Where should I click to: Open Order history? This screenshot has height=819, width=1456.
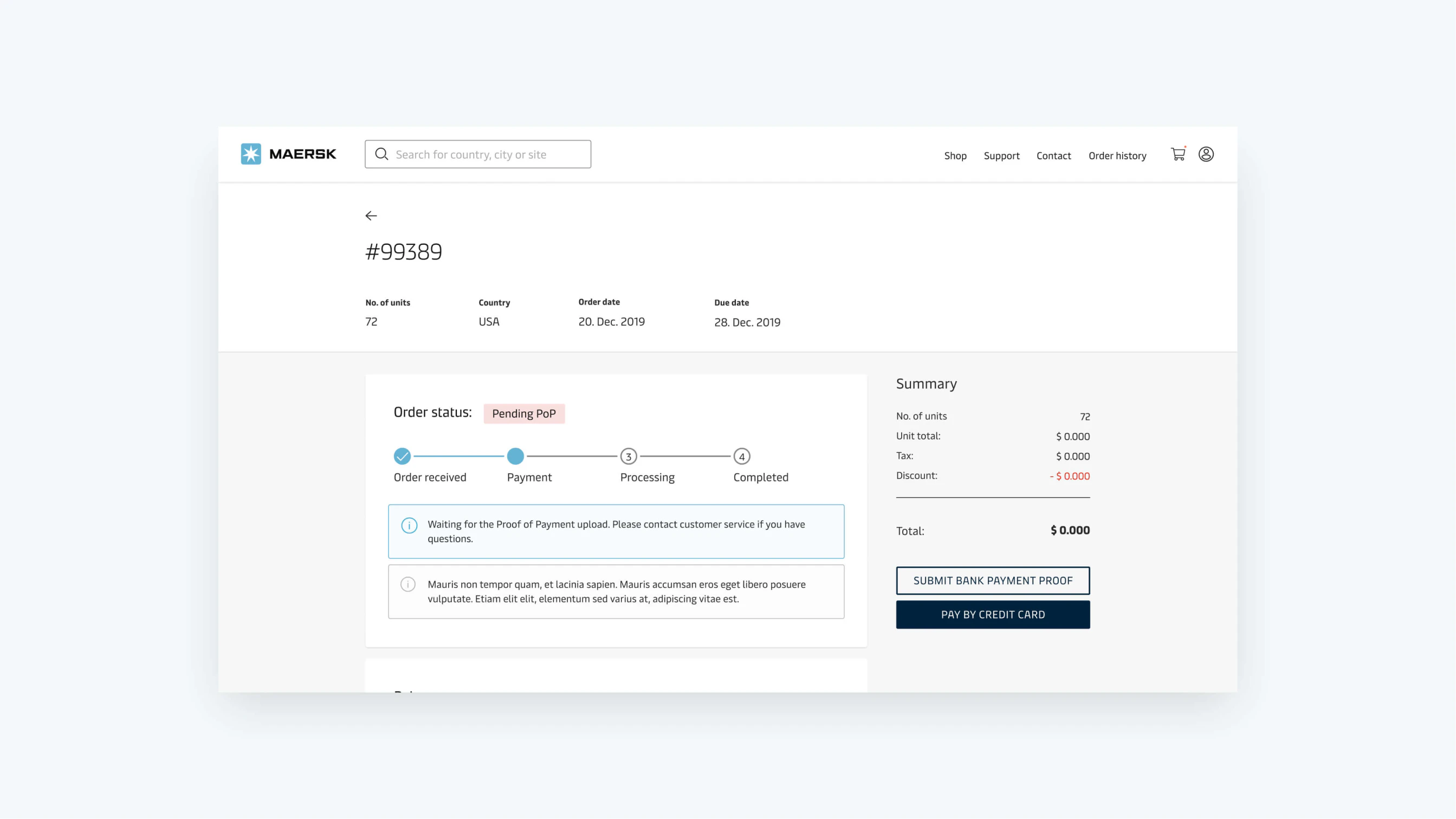coord(1117,156)
